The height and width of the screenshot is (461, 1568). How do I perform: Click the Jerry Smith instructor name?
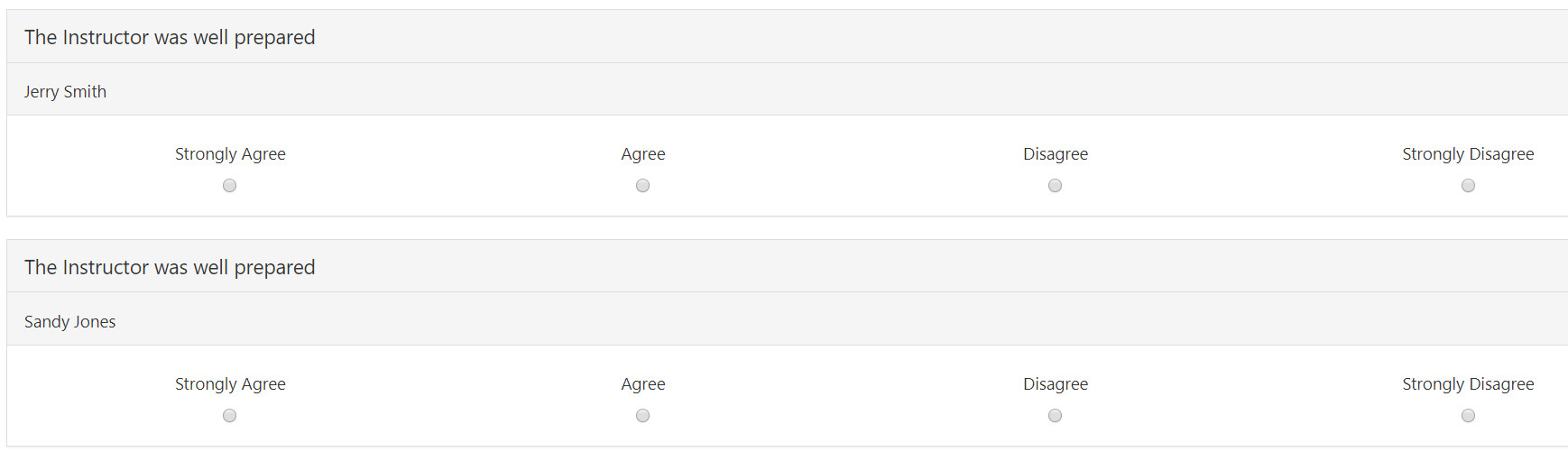pos(65,92)
